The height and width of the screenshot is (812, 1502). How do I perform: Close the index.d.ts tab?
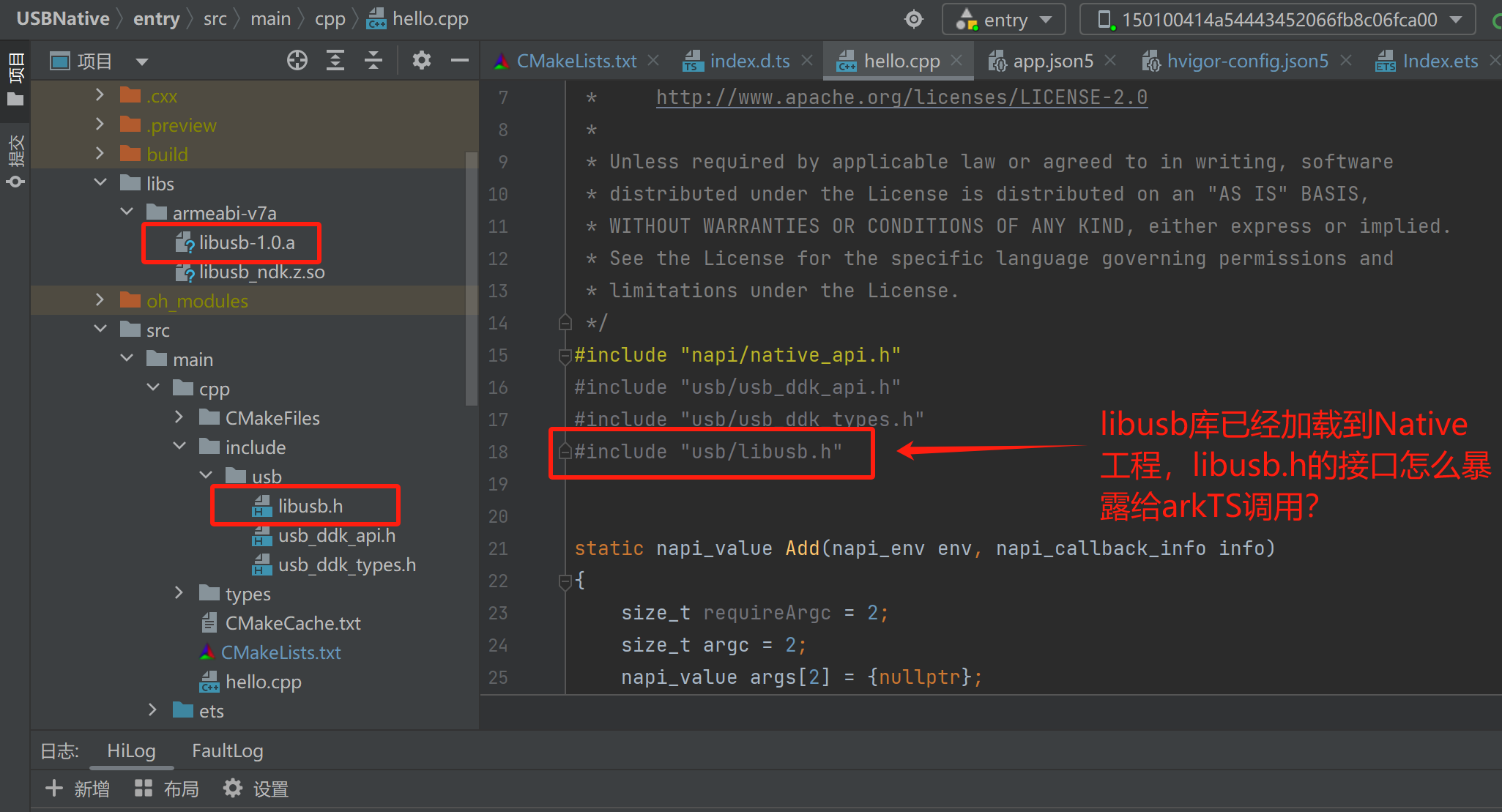coord(807,61)
